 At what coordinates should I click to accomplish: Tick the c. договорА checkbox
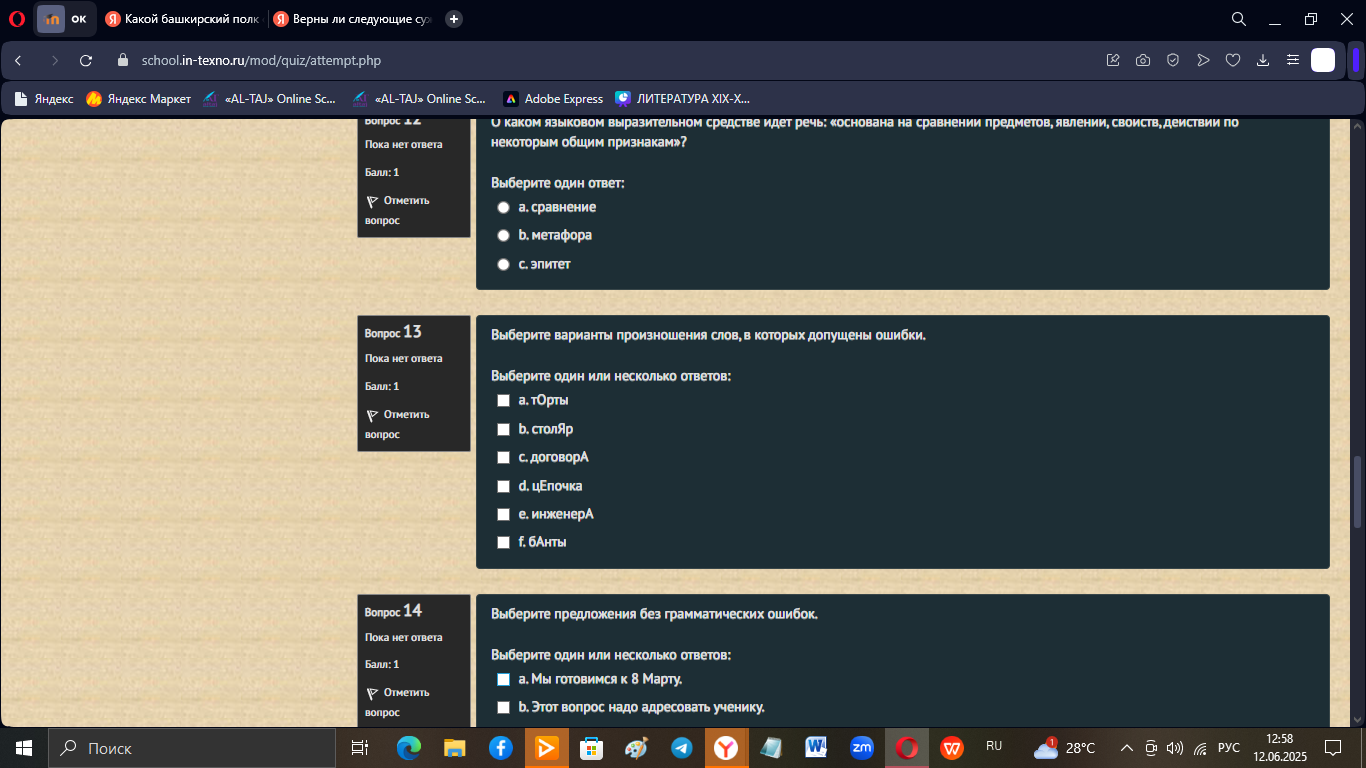coord(504,457)
